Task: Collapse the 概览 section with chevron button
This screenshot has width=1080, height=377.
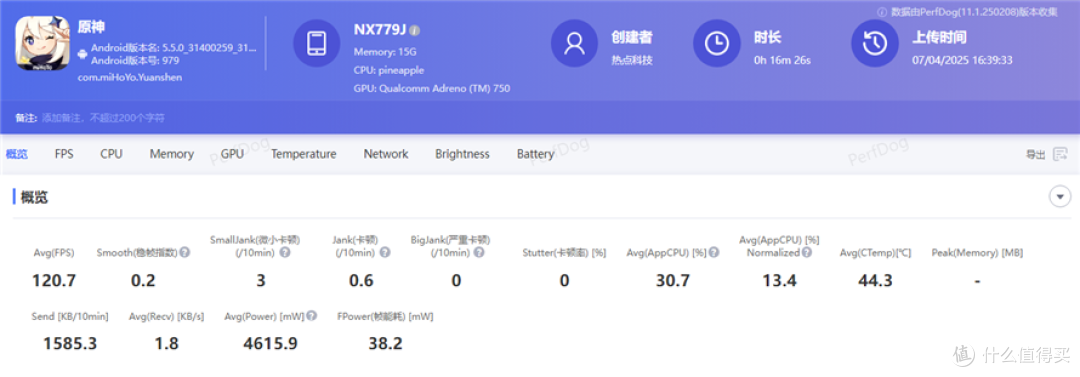Action: click(x=1059, y=197)
